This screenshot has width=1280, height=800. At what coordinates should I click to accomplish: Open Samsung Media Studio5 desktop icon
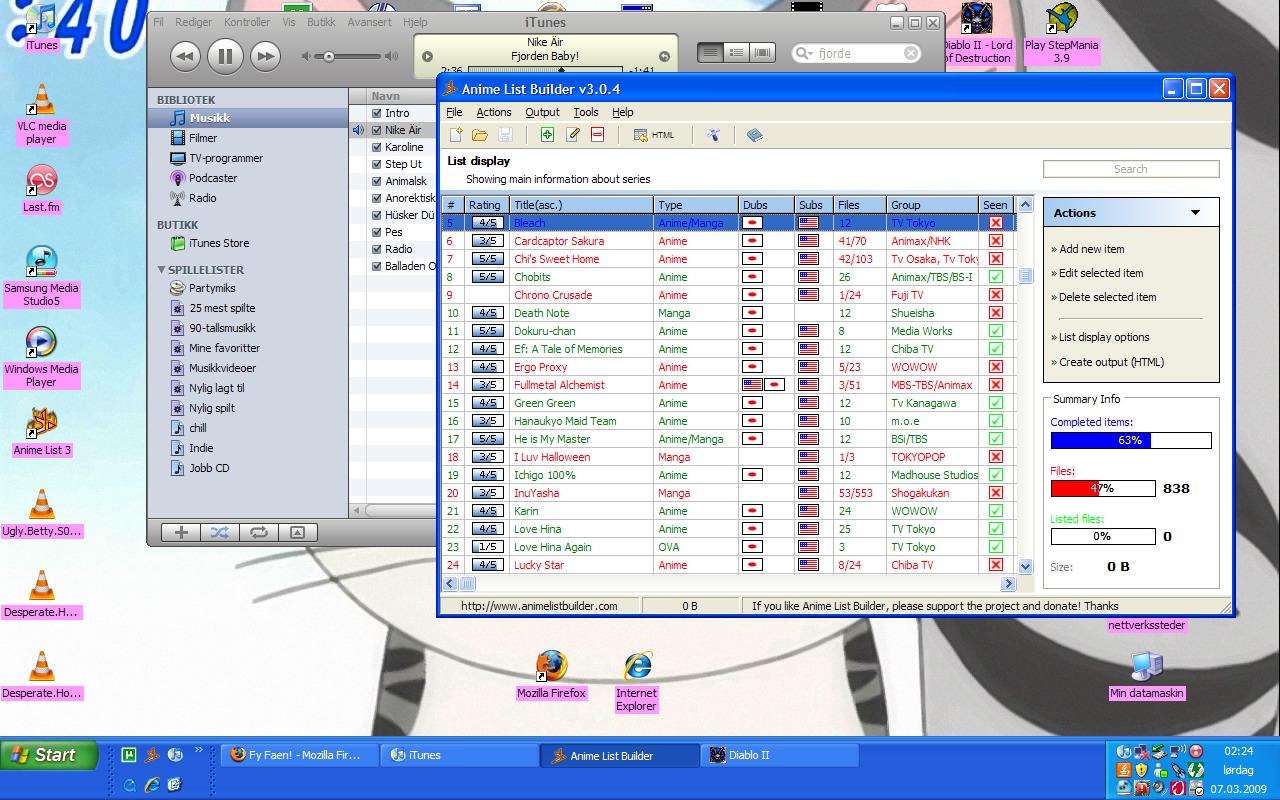coord(41,277)
